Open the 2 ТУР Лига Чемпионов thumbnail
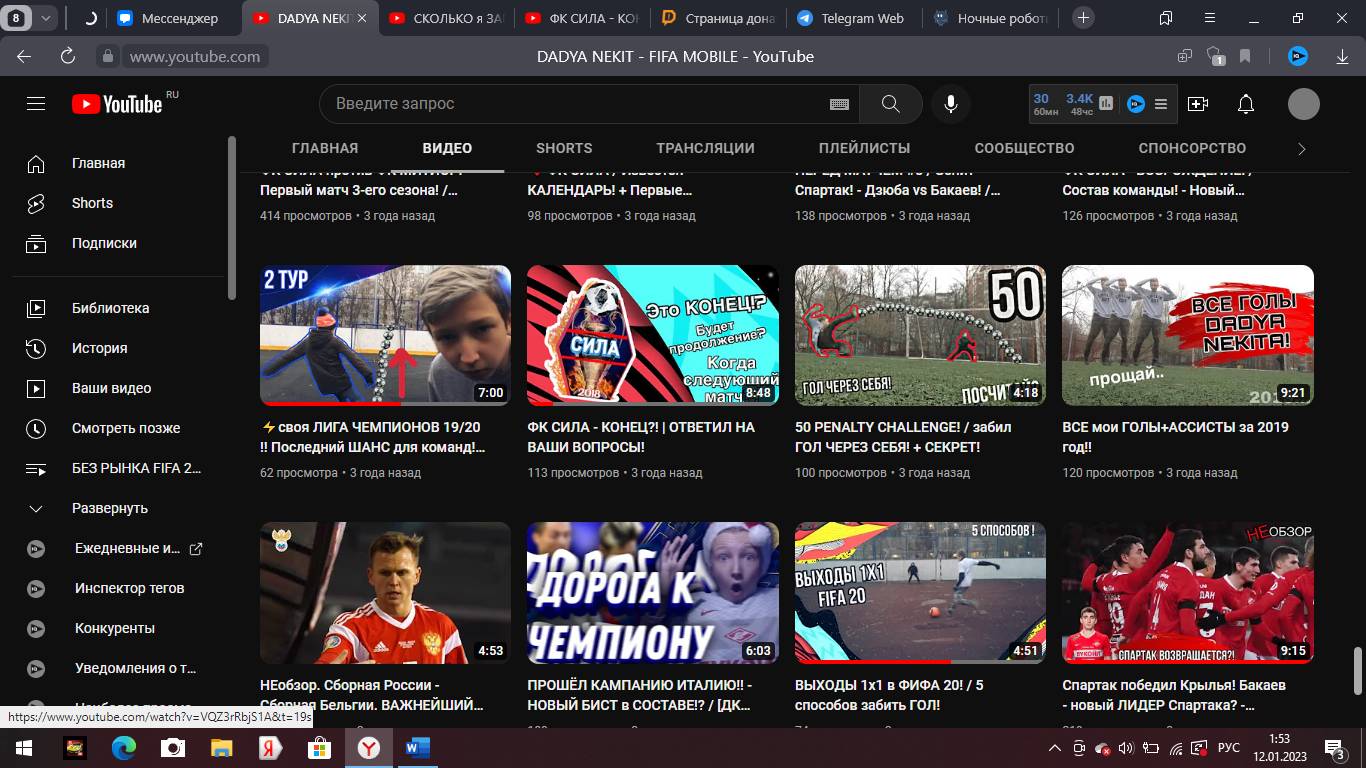The height and width of the screenshot is (768, 1366). point(385,335)
